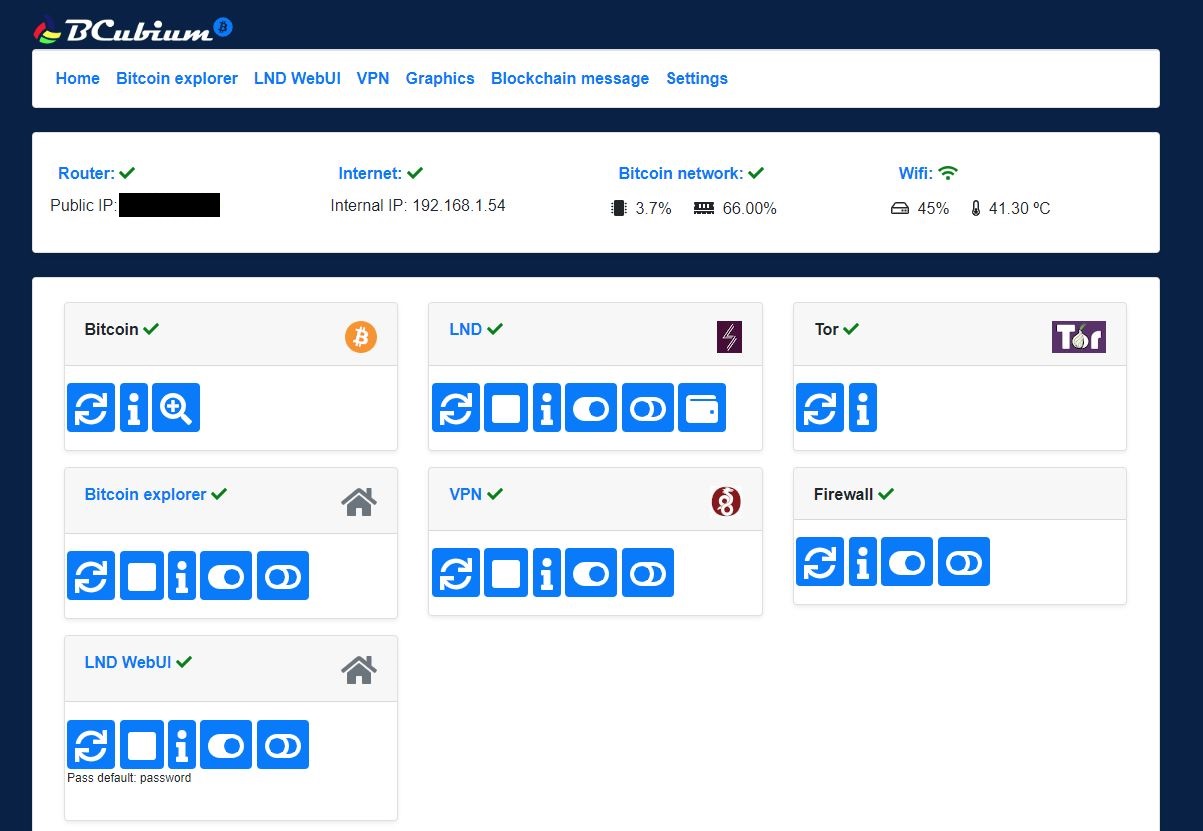Click the 'Pass default: password' note
This screenshot has width=1203, height=831.
(x=129, y=777)
